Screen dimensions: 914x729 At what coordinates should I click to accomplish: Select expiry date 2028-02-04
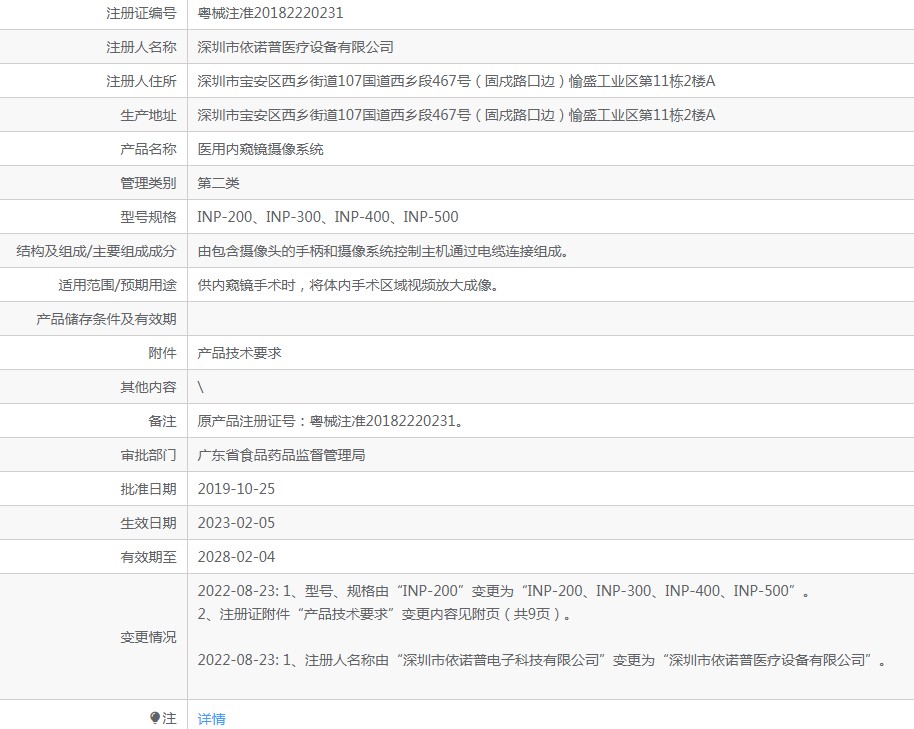tap(236, 557)
